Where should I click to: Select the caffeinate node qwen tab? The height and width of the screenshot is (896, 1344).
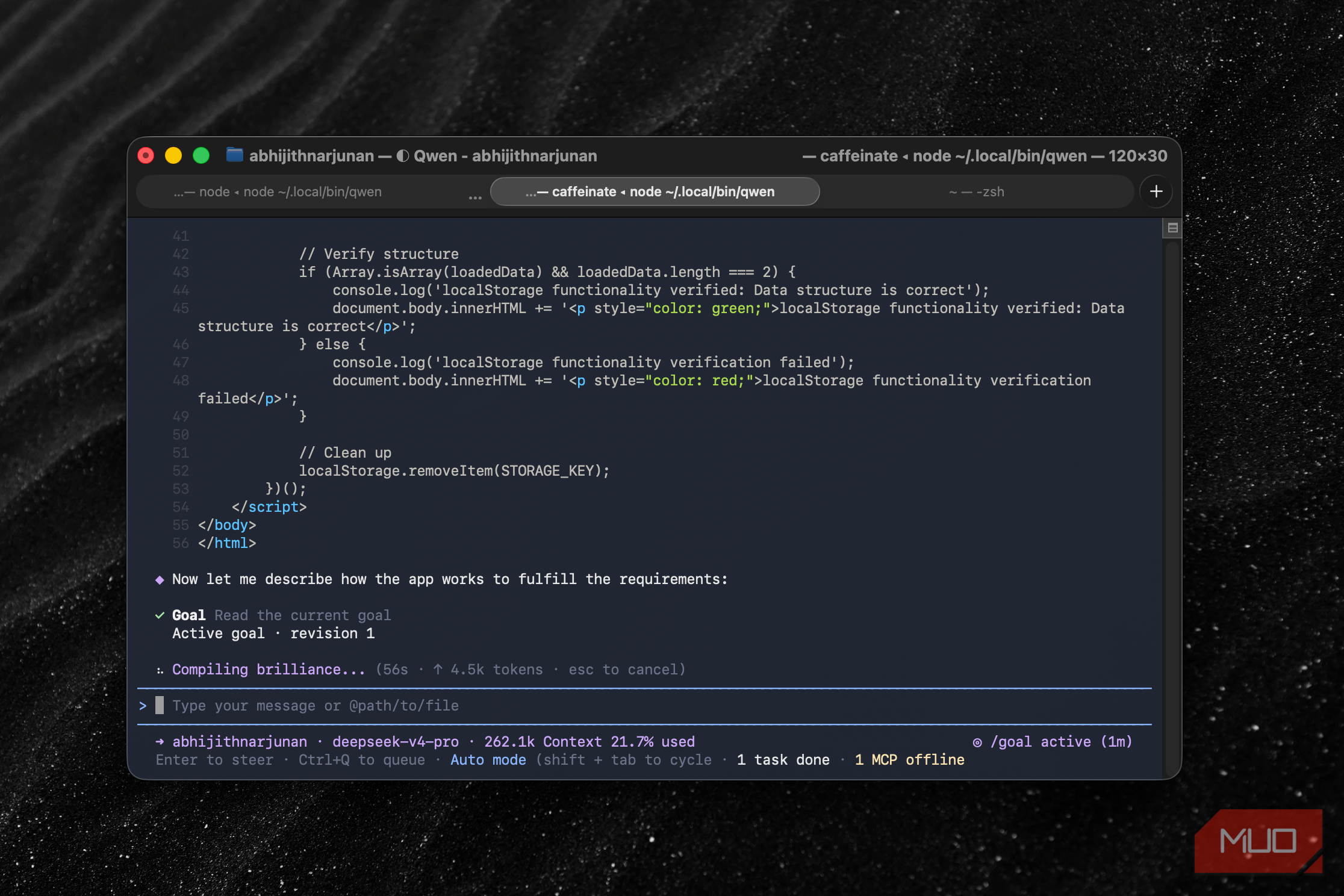(655, 191)
